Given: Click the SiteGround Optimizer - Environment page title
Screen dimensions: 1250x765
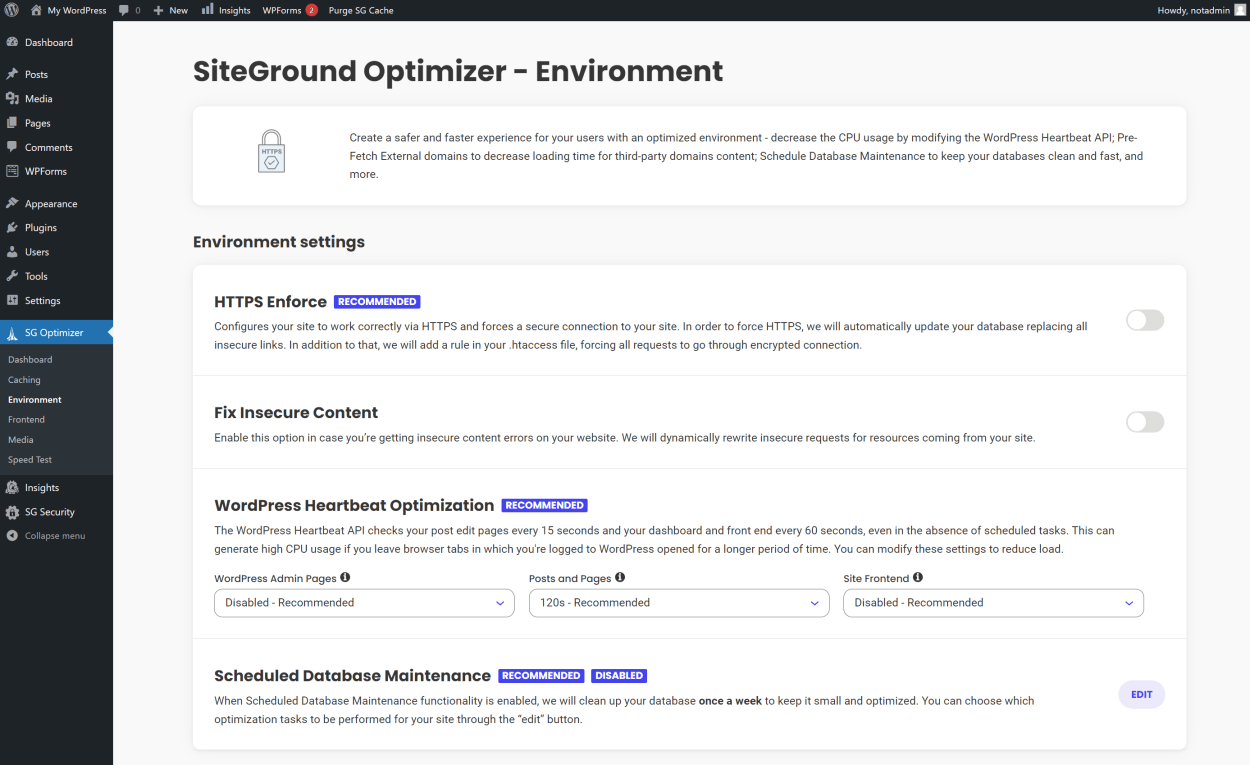Looking at the screenshot, I should (x=458, y=71).
